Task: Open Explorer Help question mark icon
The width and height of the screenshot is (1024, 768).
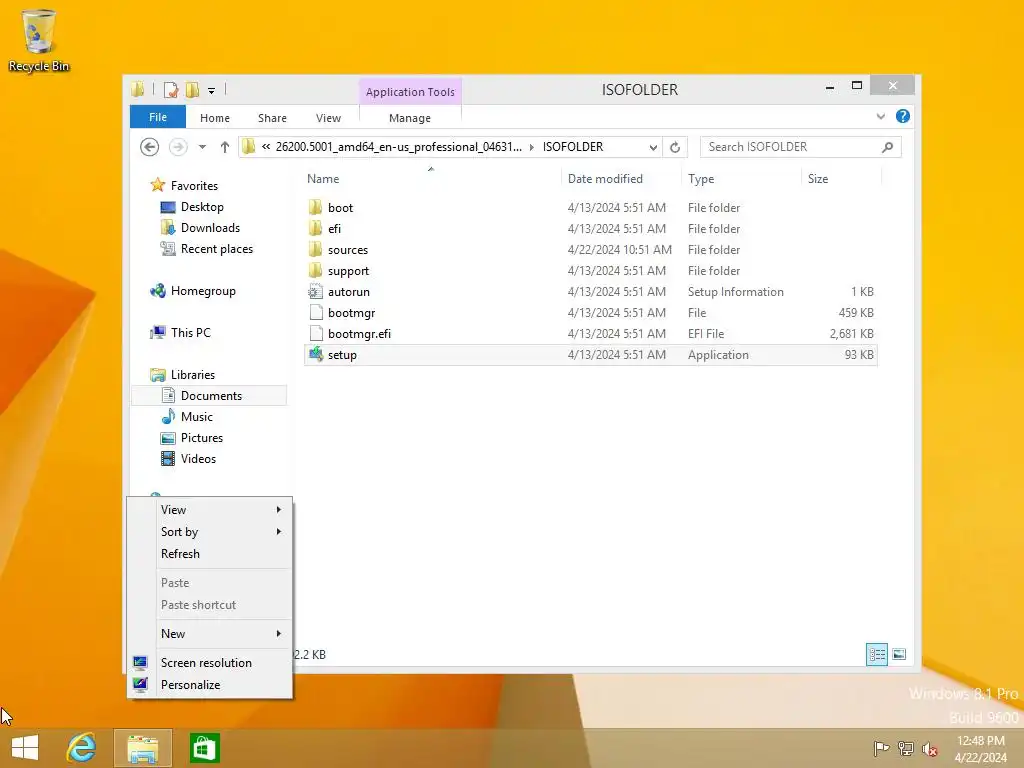Action: pyautogui.click(x=903, y=116)
